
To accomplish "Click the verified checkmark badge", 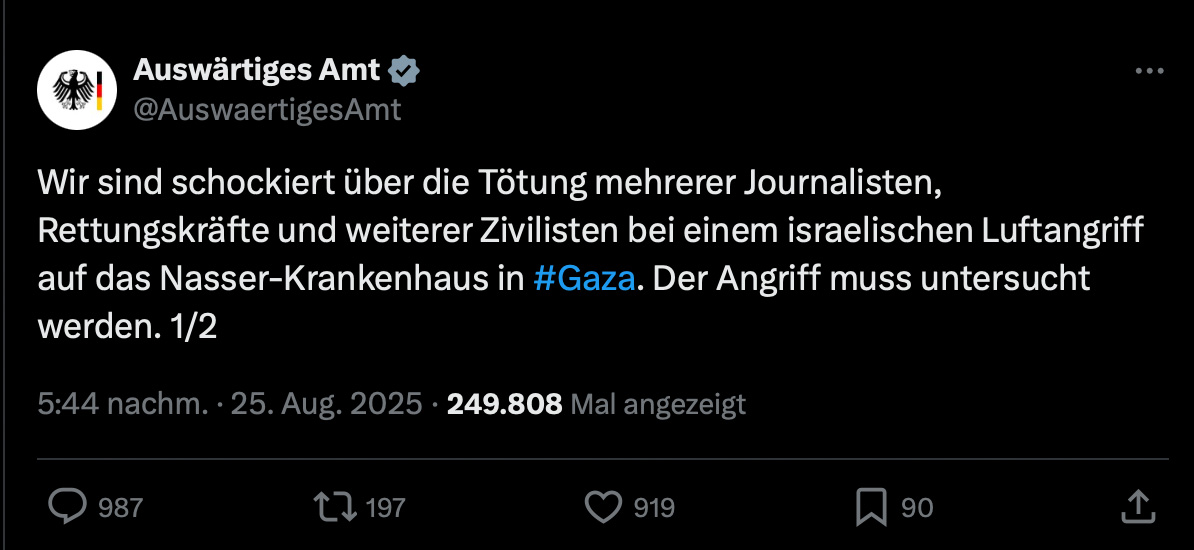I will click(404, 71).
